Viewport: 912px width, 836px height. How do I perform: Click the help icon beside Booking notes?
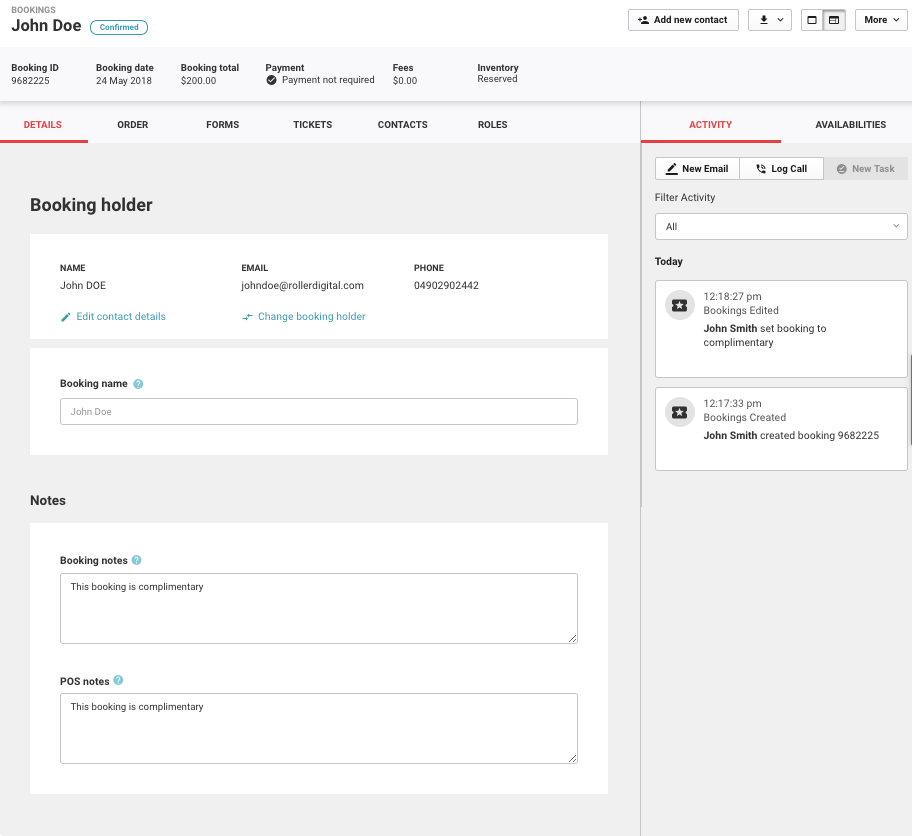tap(137, 561)
